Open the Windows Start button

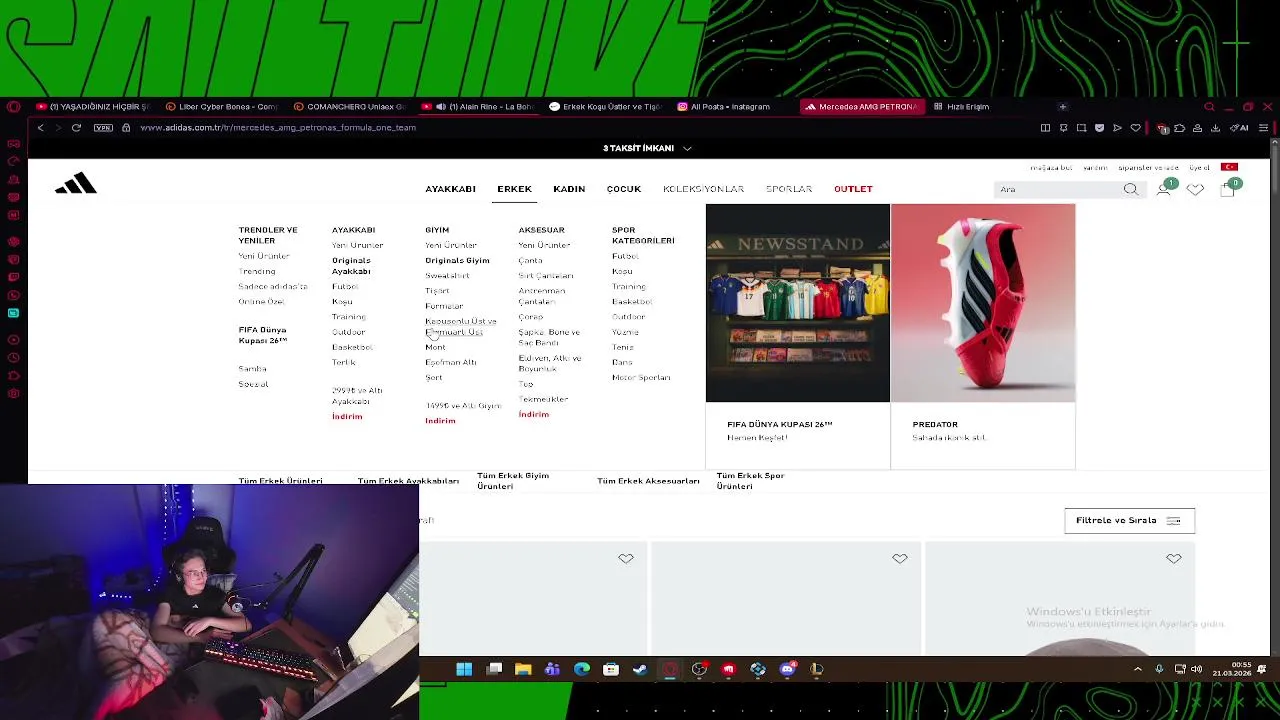(x=464, y=669)
